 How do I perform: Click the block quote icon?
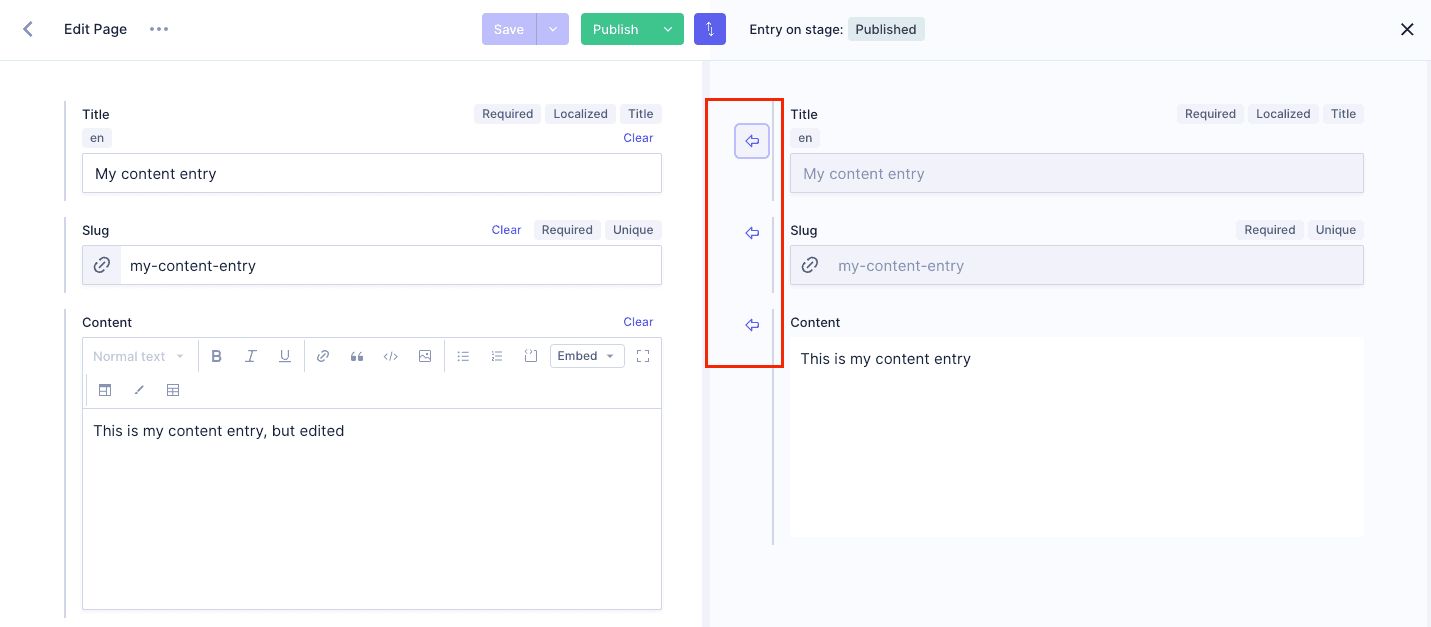pyautogui.click(x=357, y=356)
